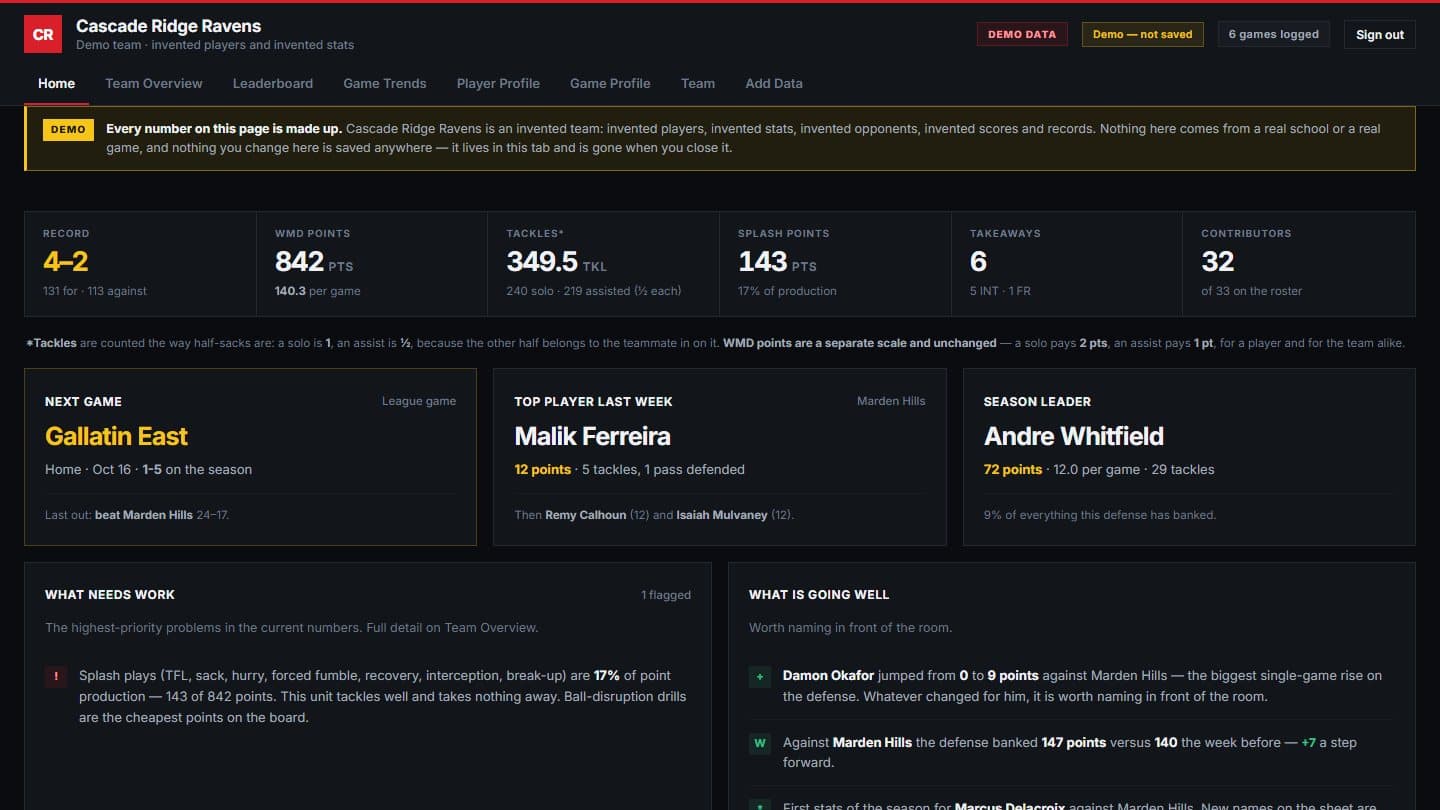The image size is (1440, 810).
Task: Click the What Is Going Well heading
Action: pos(819,594)
